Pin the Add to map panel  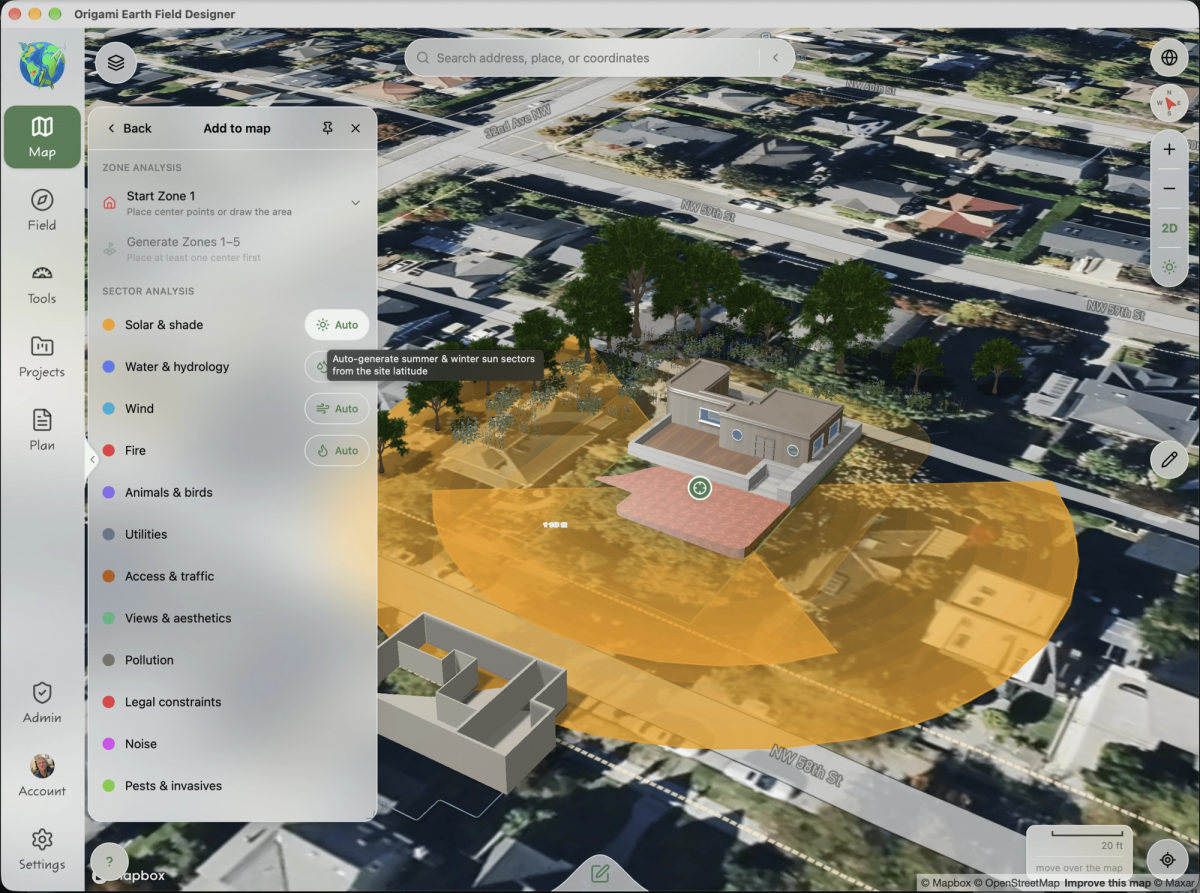(x=328, y=128)
